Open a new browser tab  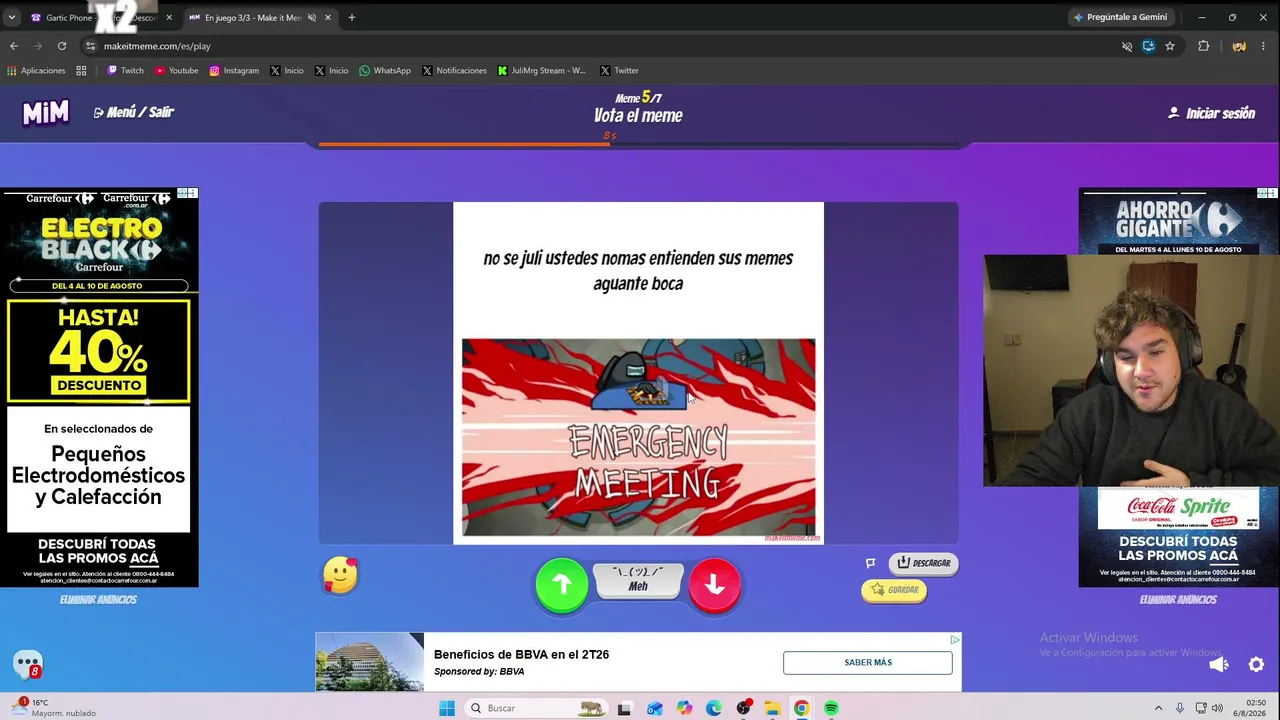tap(351, 17)
